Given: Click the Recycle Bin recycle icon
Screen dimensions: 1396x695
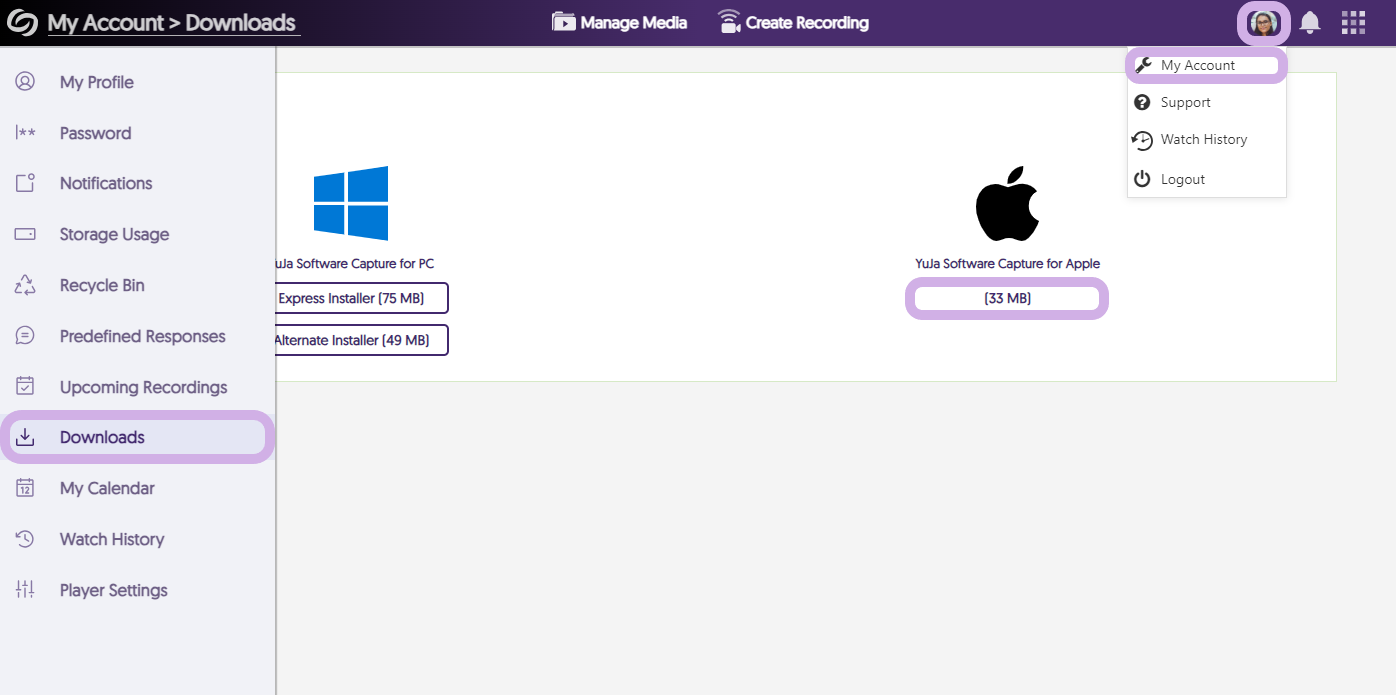Looking at the screenshot, I should coord(25,285).
